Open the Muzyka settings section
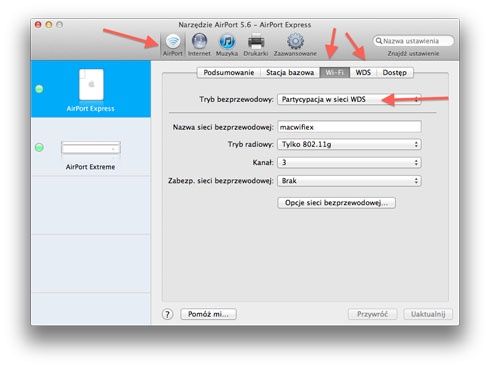 pyautogui.click(x=227, y=45)
